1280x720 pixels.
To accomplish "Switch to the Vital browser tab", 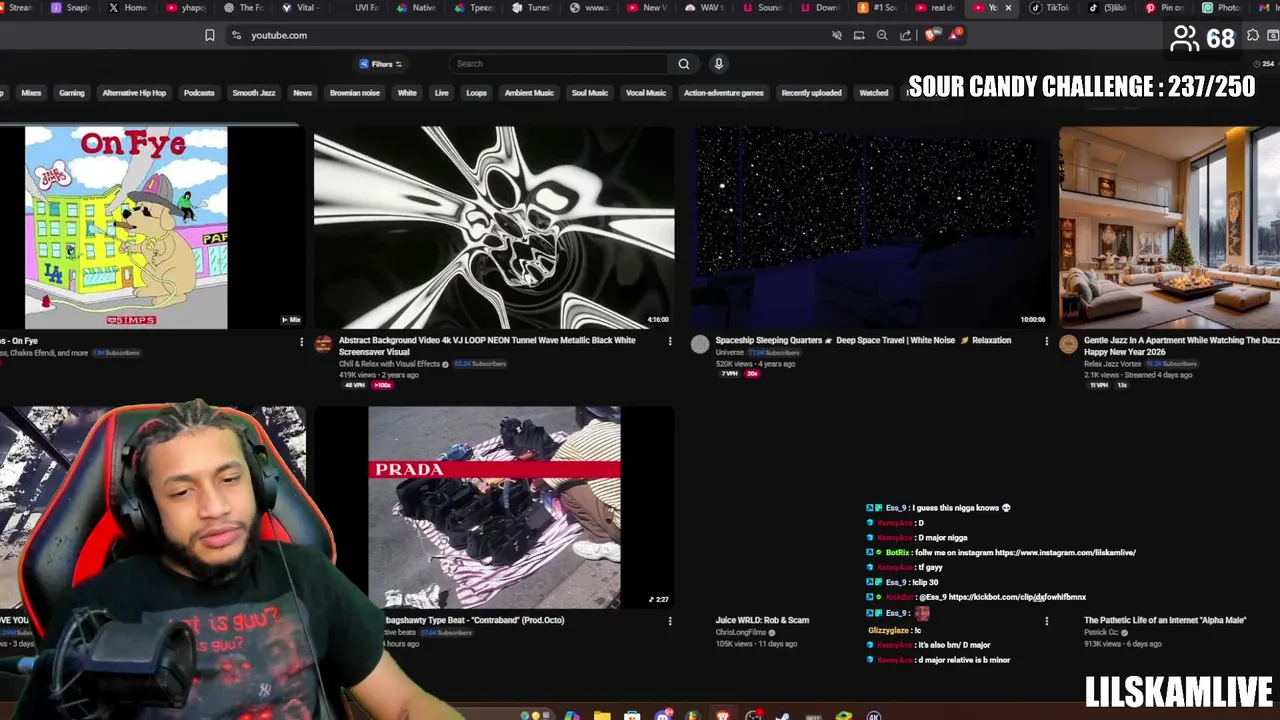I will pyautogui.click(x=299, y=8).
